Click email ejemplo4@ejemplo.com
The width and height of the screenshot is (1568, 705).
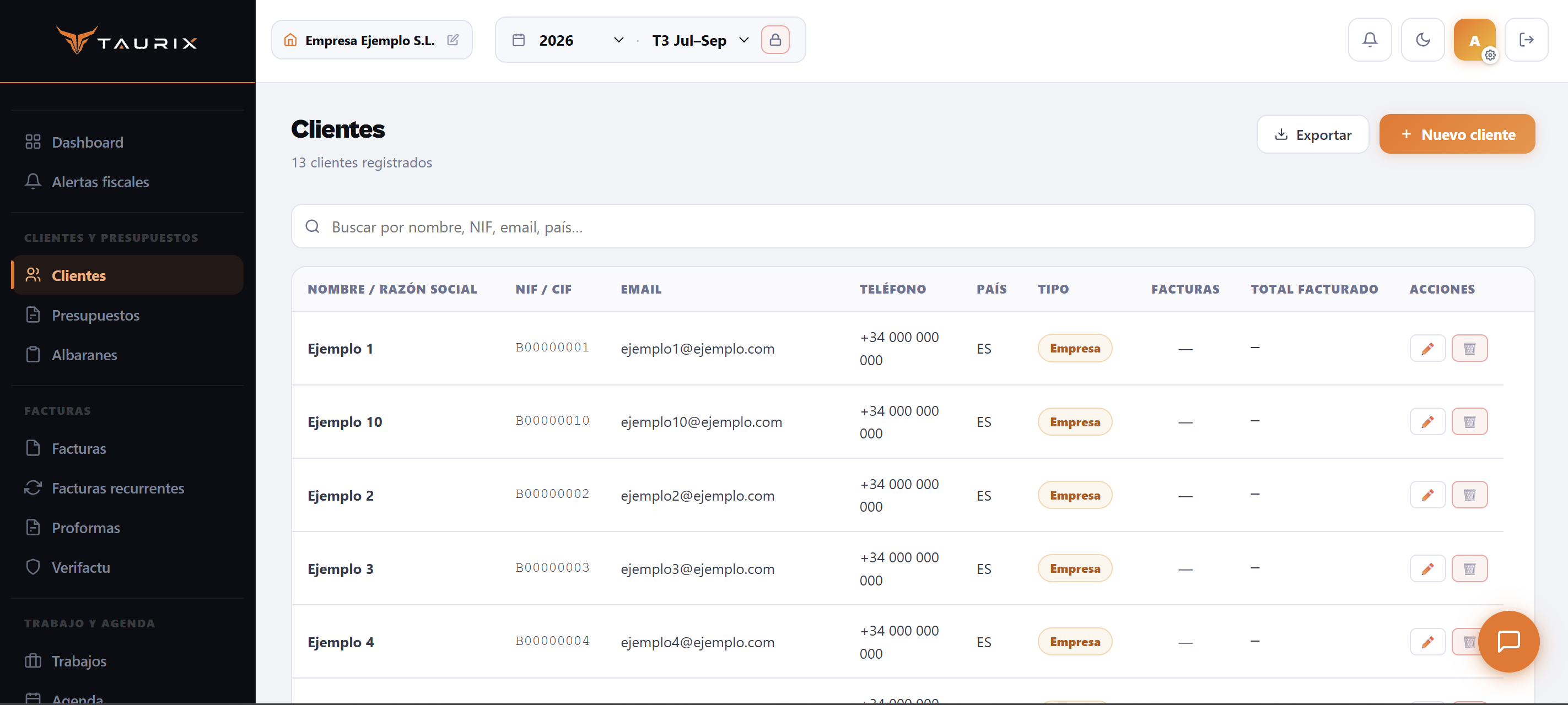(x=698, y=642)
